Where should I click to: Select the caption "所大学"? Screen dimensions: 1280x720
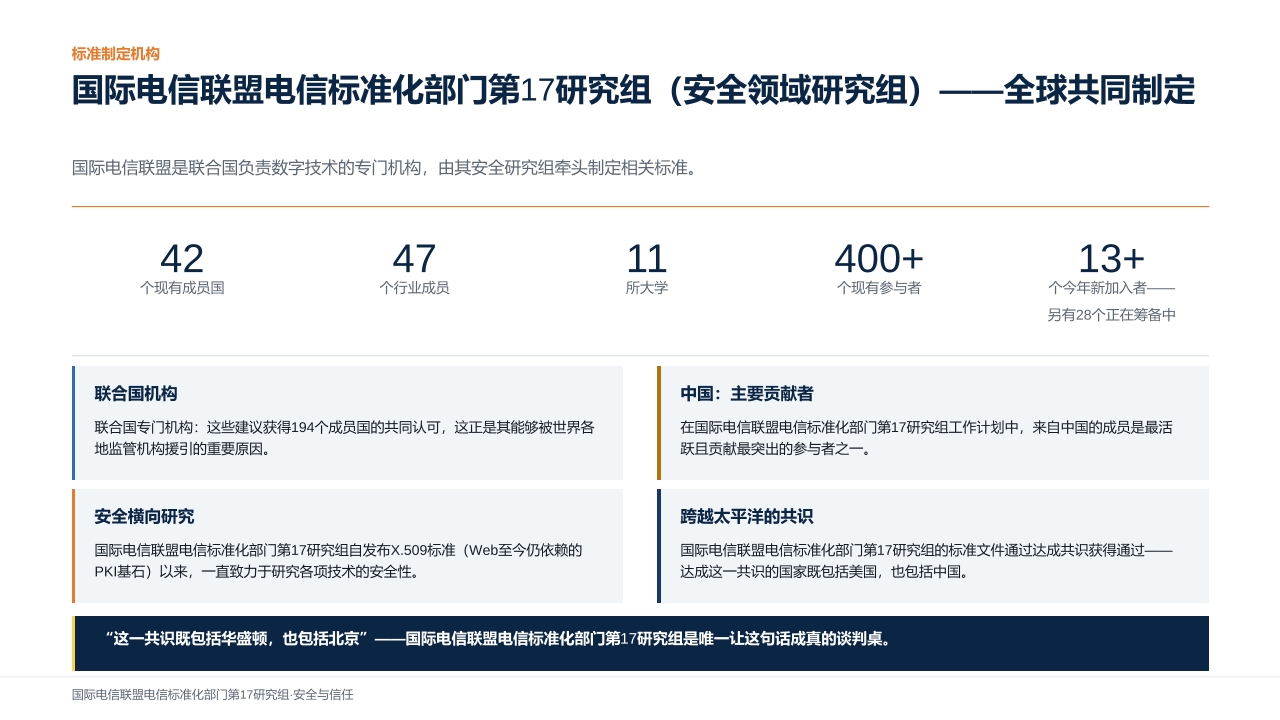tap(647, 288)
